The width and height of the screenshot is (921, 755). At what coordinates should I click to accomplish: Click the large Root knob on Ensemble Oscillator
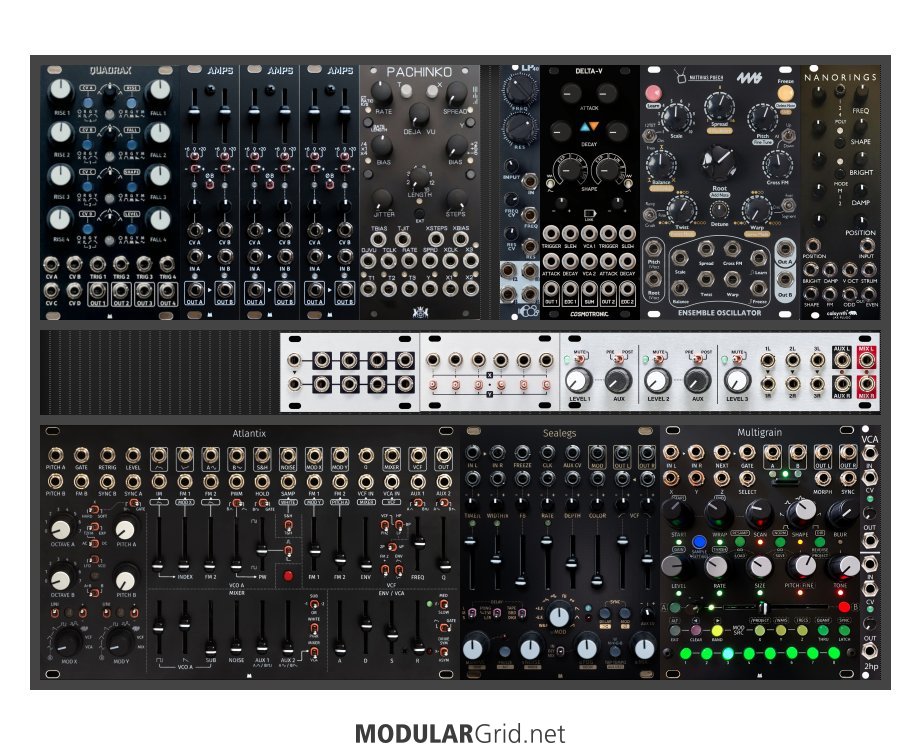(718, 163)
